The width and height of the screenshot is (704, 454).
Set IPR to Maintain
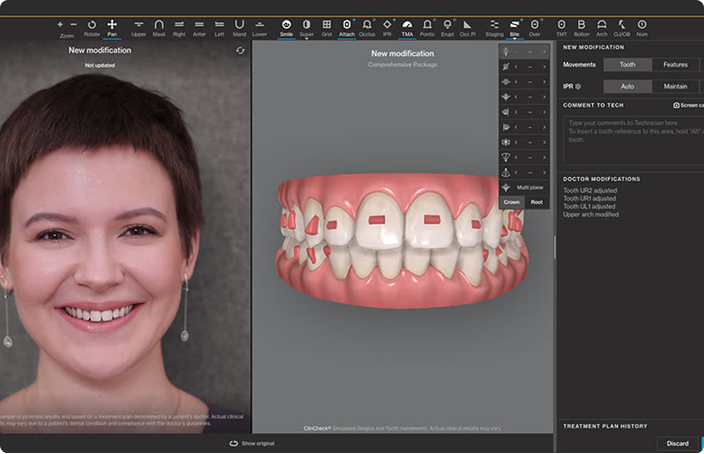675,86
